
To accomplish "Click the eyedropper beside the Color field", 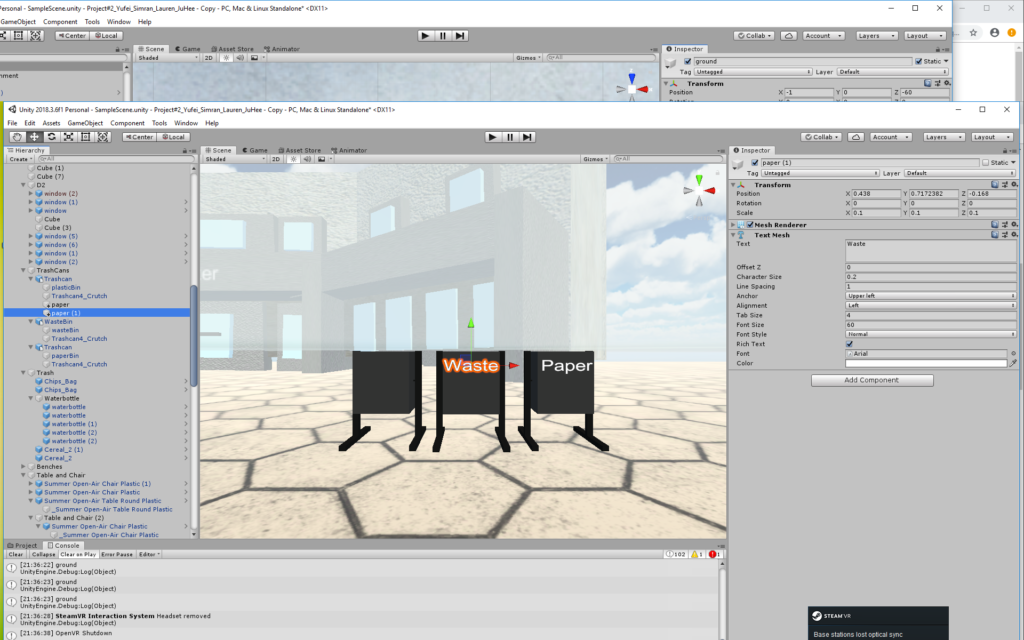I will [1012, 363].
